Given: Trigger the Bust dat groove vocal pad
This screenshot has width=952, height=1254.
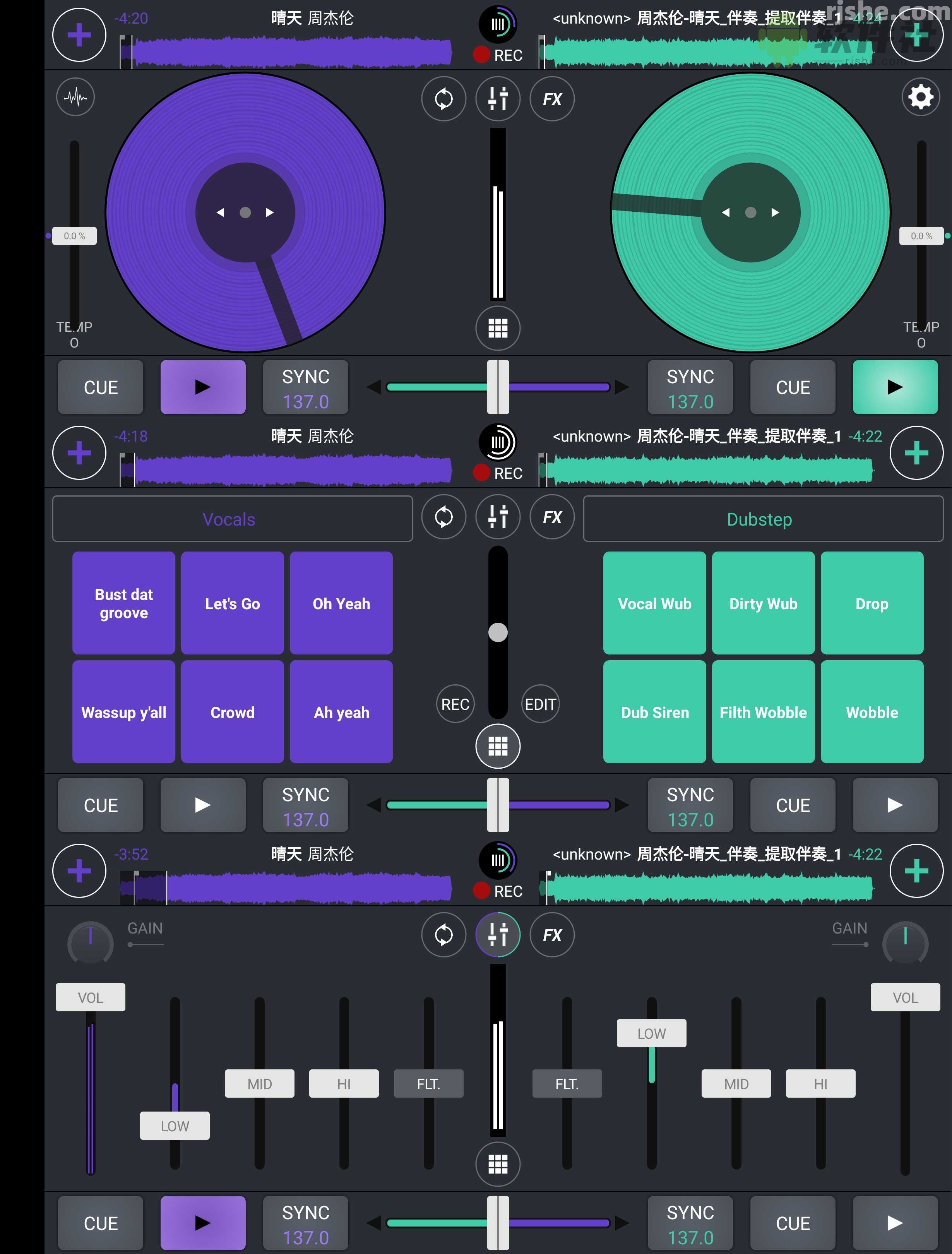Looking at the screenshot, I should click(x=123, y=603).
